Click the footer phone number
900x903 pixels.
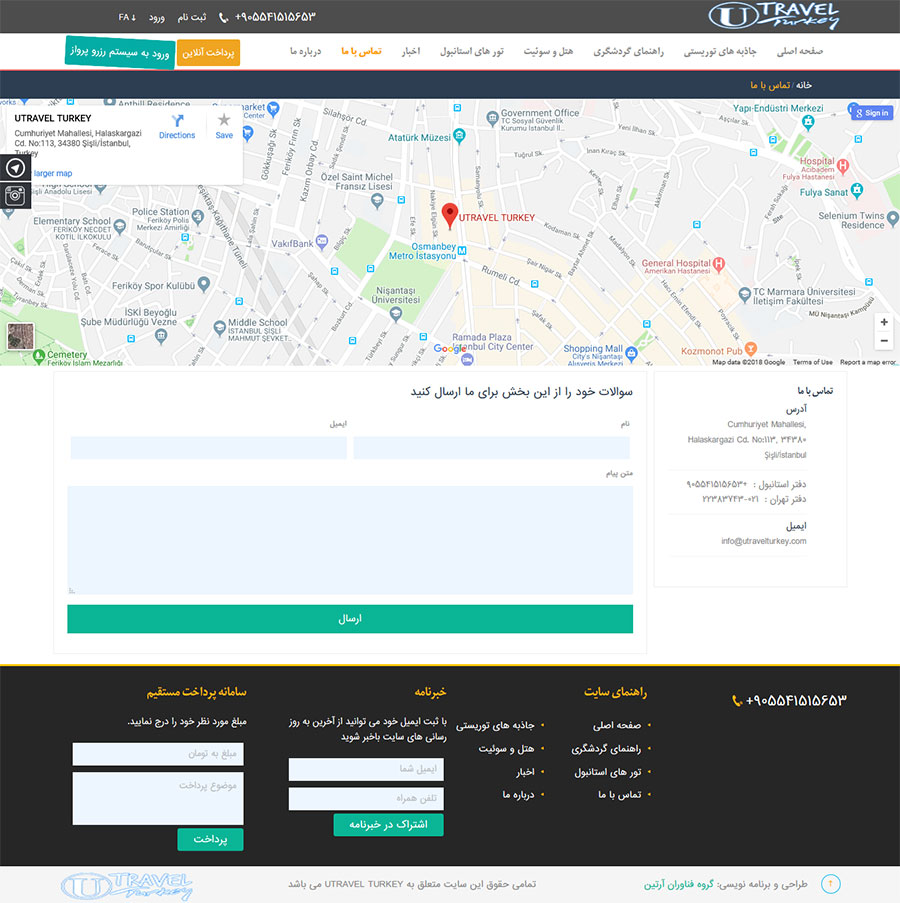(796, 701)
